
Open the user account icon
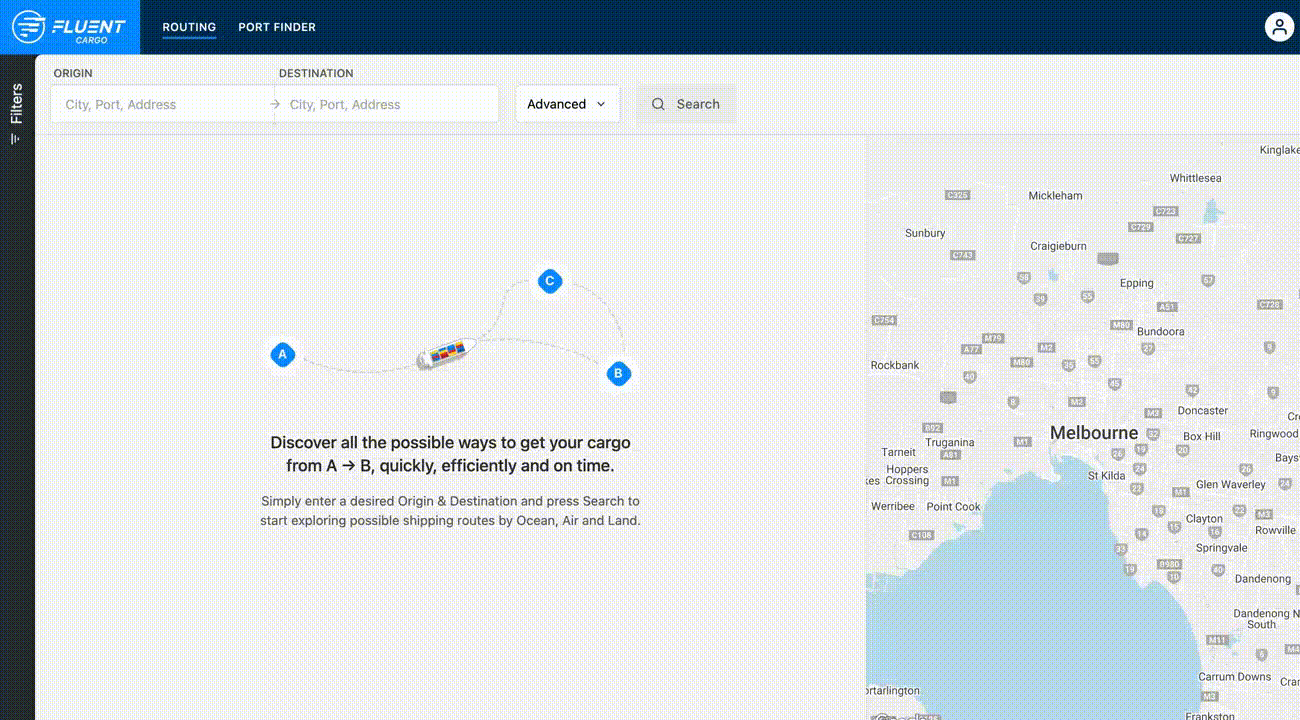tap(1279, 27)
